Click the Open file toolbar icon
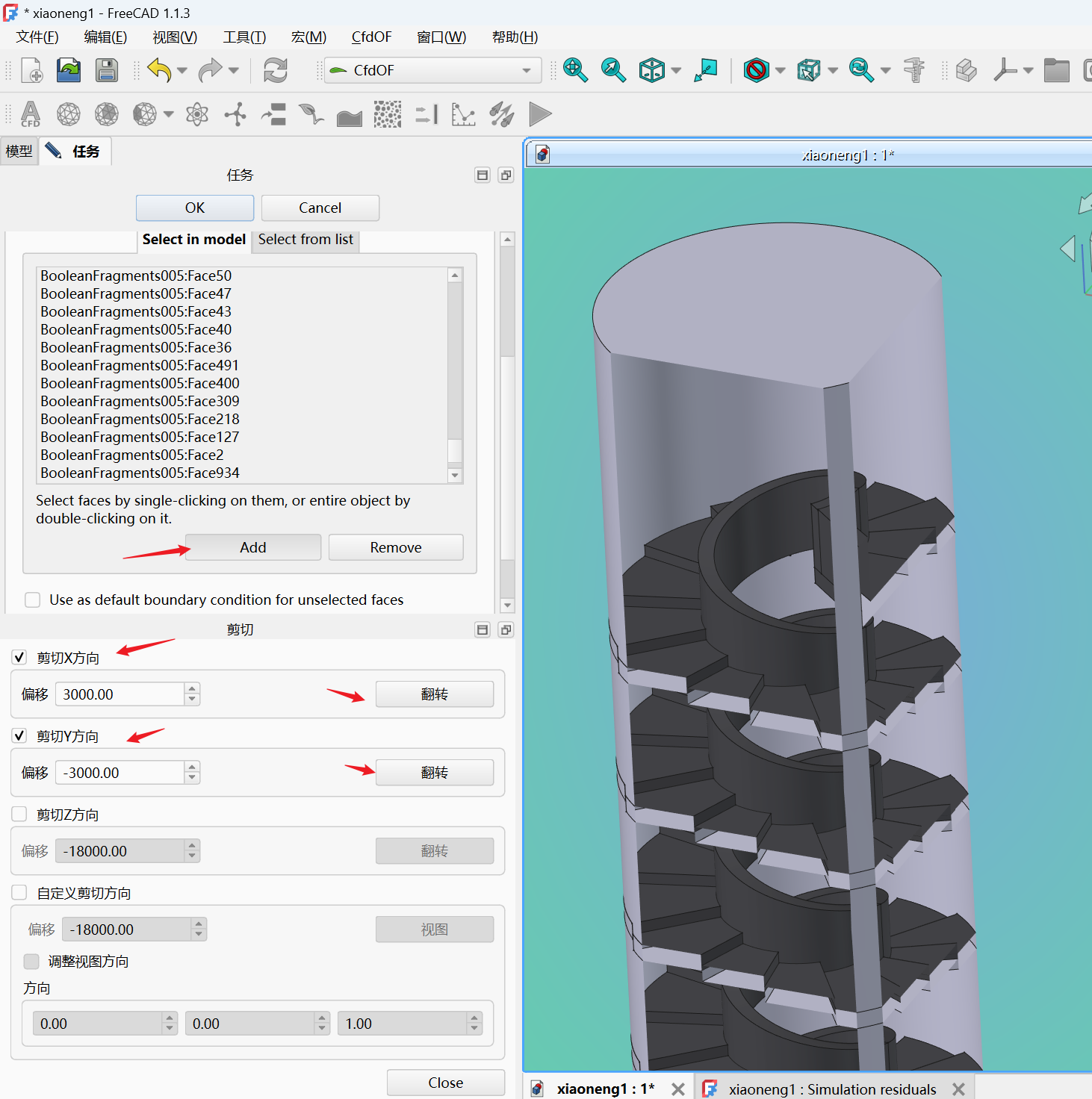1092x1099 pixels. pyautogui.click(x=69, y=70)
